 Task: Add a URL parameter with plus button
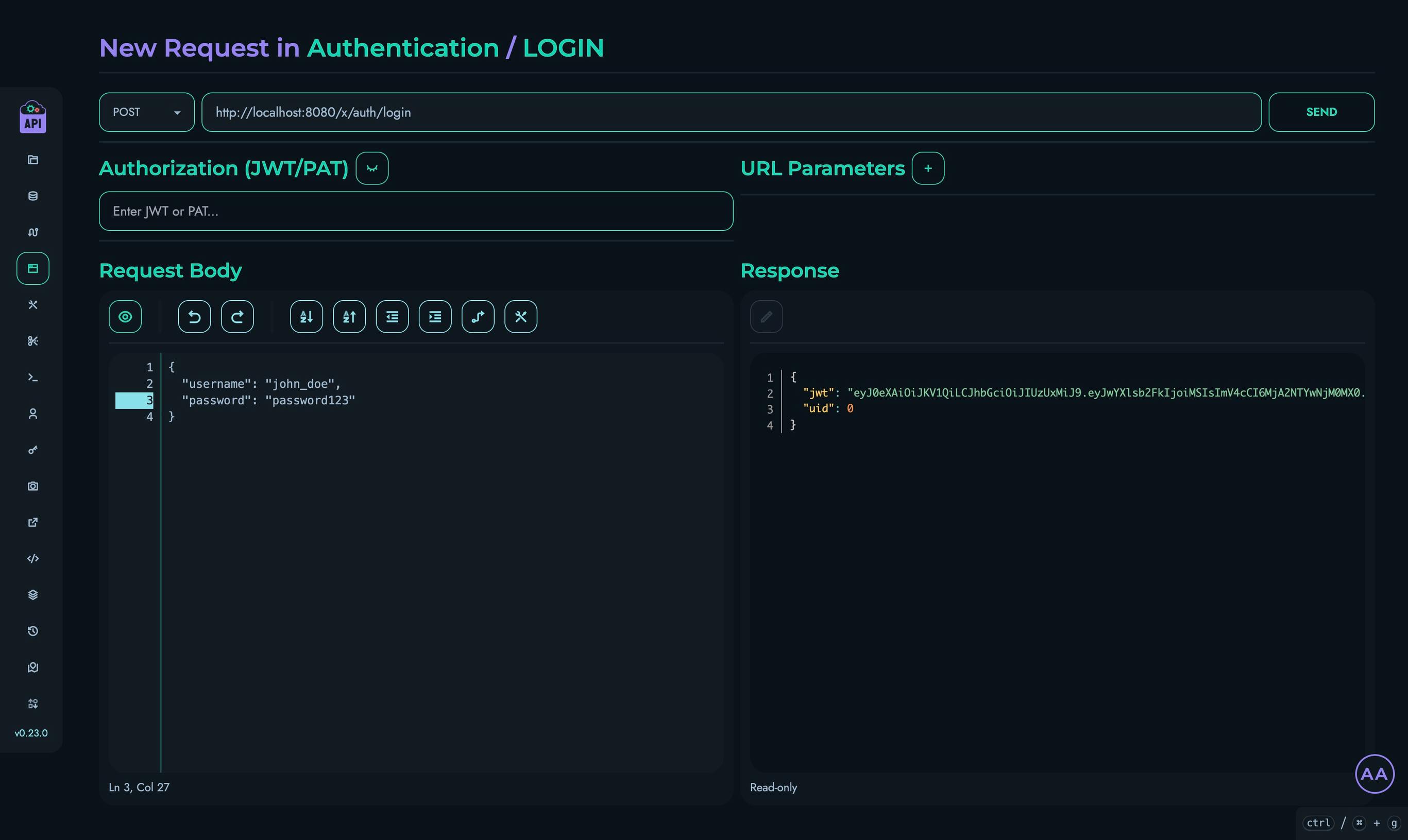[x=928, y=168]
